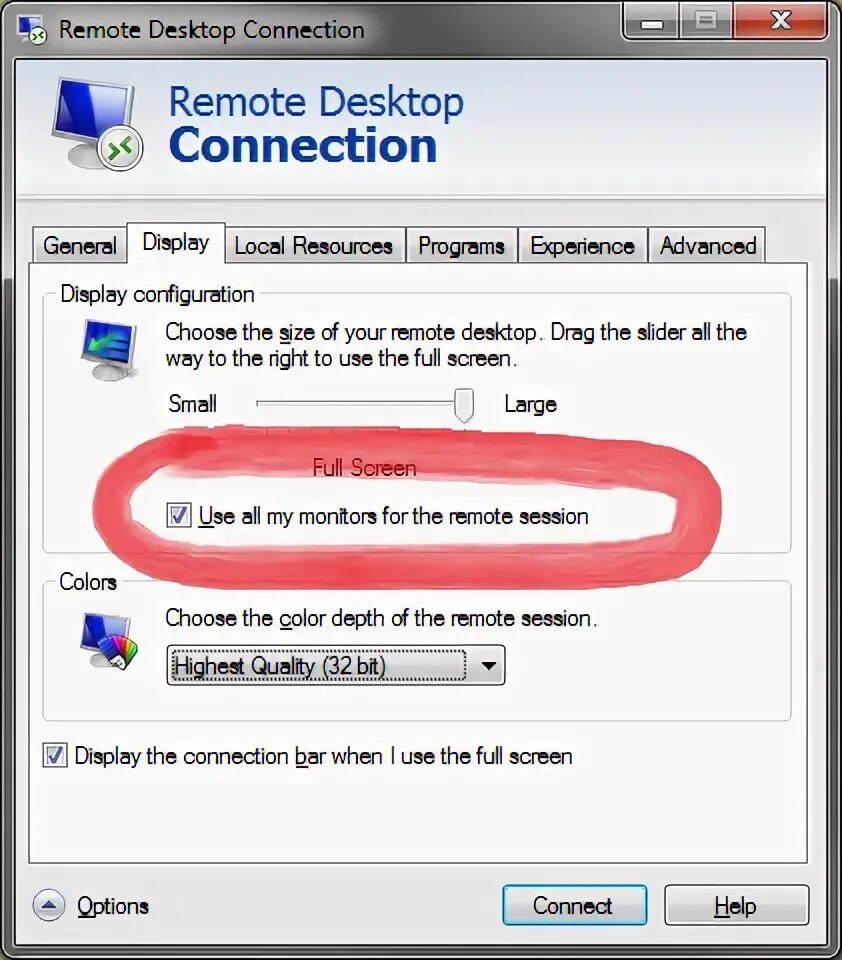The height and width of the screenshot is (960, 842).
Task: Minimize the Remote Desktop Connection window
Action: (x=652, y=23)
